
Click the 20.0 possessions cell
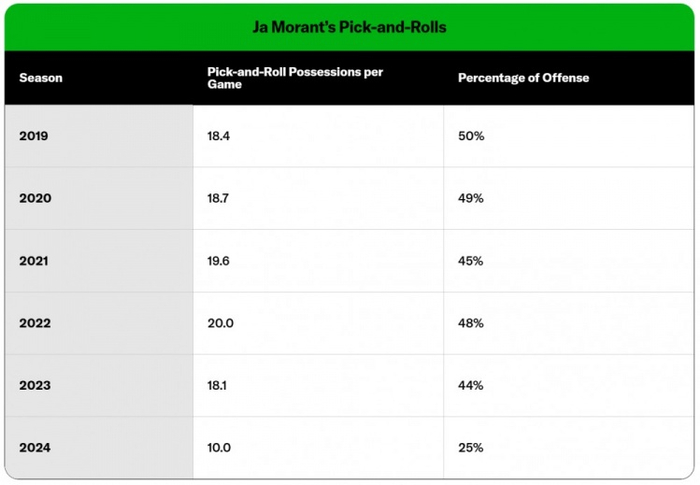click(219, 323)
